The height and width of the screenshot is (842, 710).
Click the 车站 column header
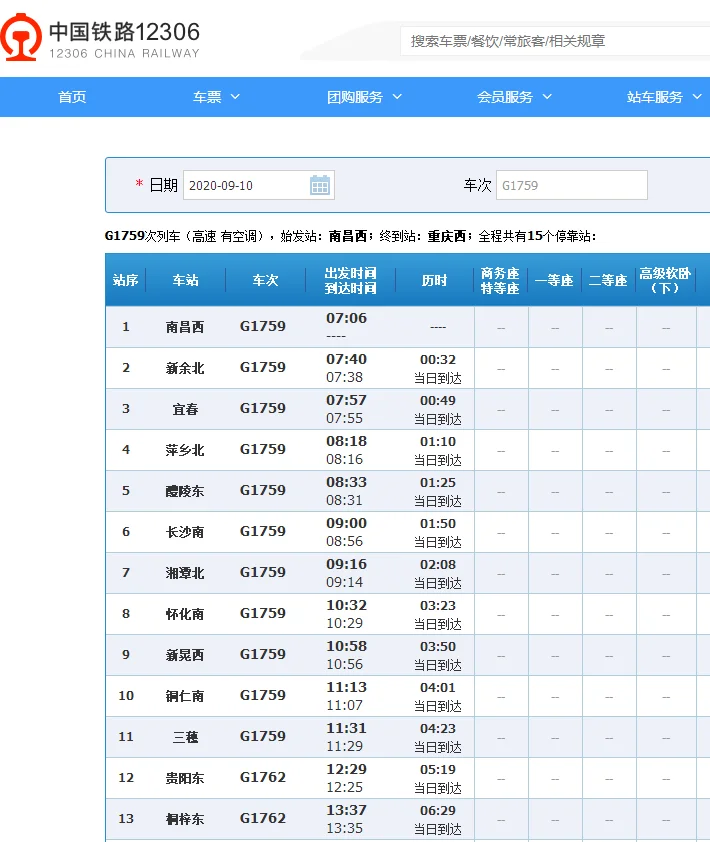185,280
